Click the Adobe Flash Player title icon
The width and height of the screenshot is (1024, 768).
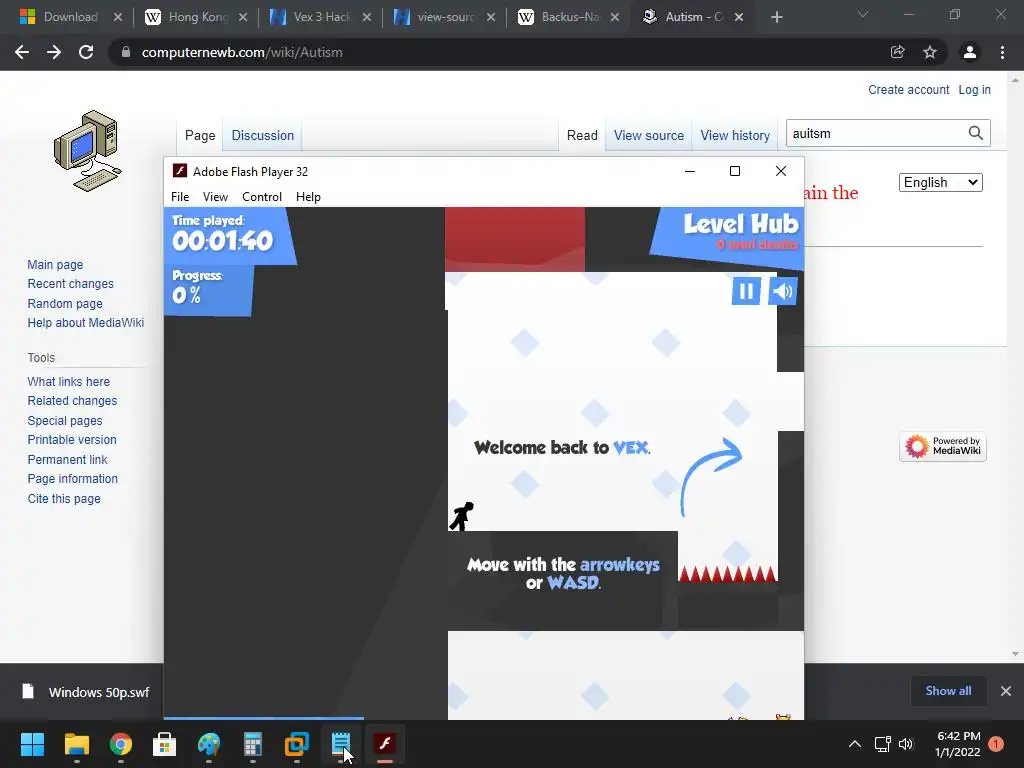tap(180, 171)
